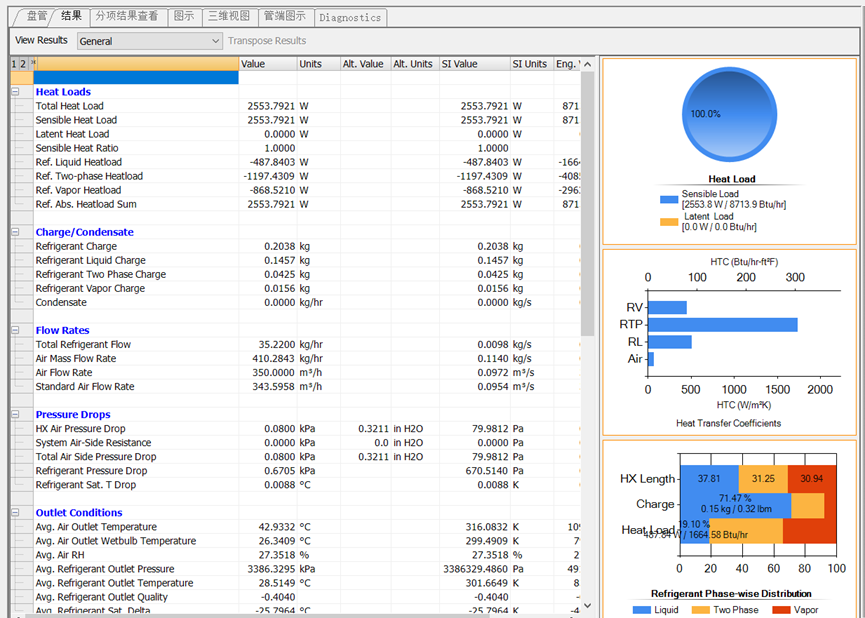
Task: Open the 图示 tab
Action: pyautogui.click(x=184, y=16)
